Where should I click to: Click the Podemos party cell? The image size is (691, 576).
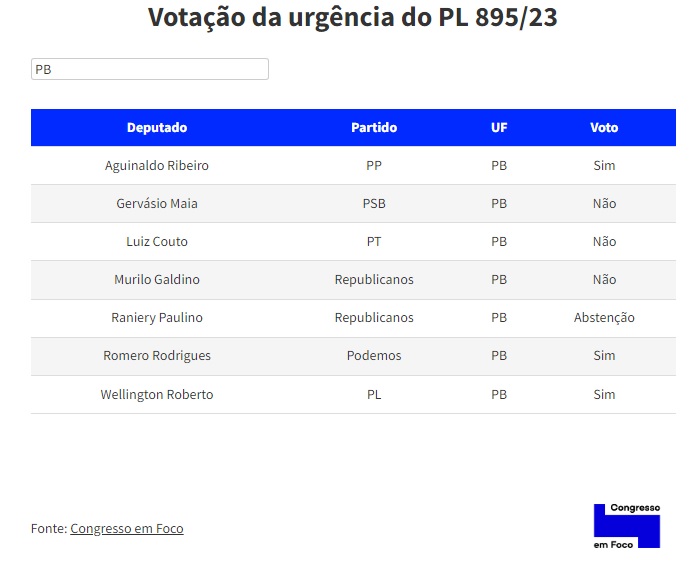click(x=374, y=355)
